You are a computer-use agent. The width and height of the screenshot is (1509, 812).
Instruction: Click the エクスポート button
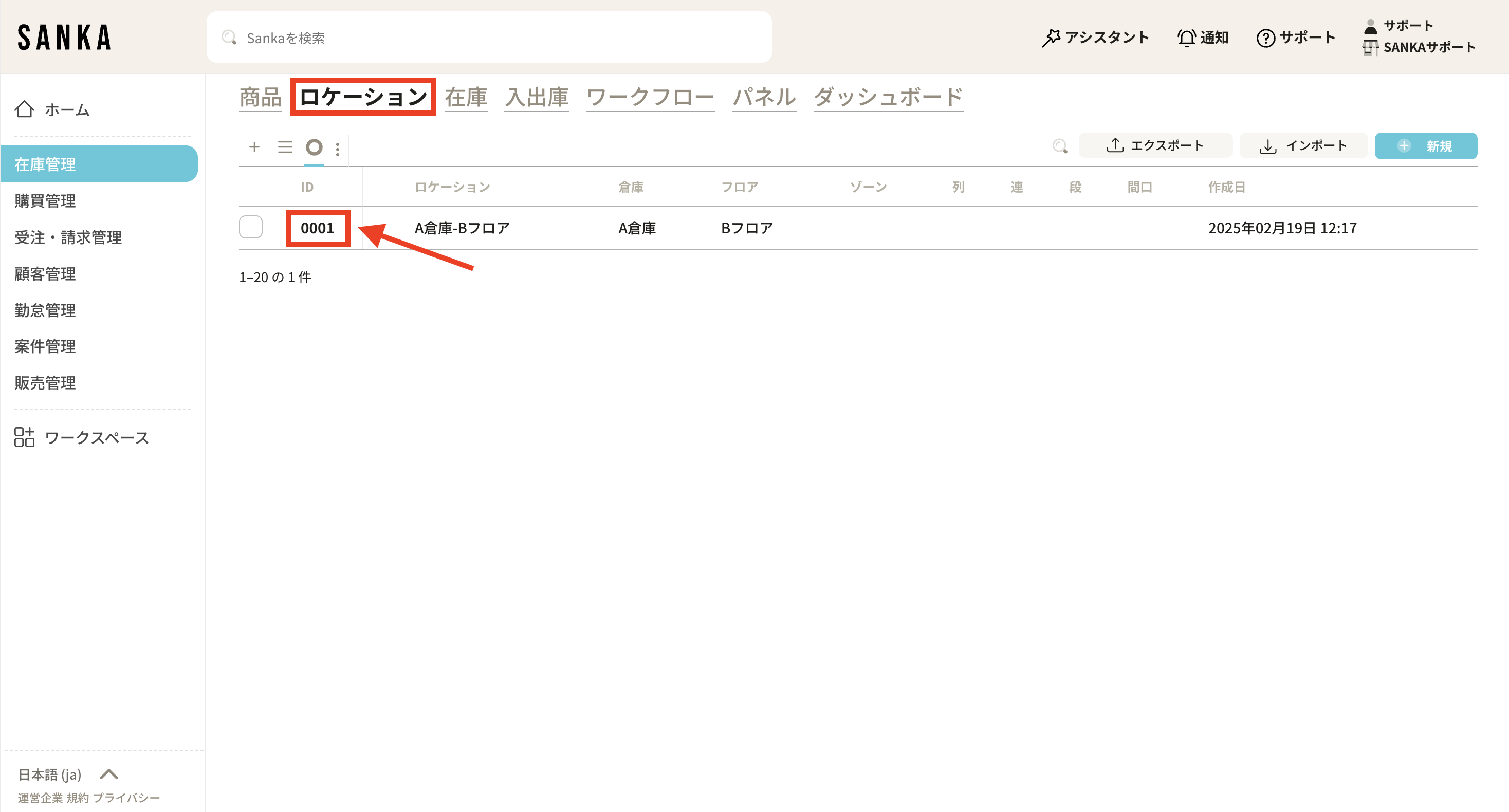pos(1155,146)
